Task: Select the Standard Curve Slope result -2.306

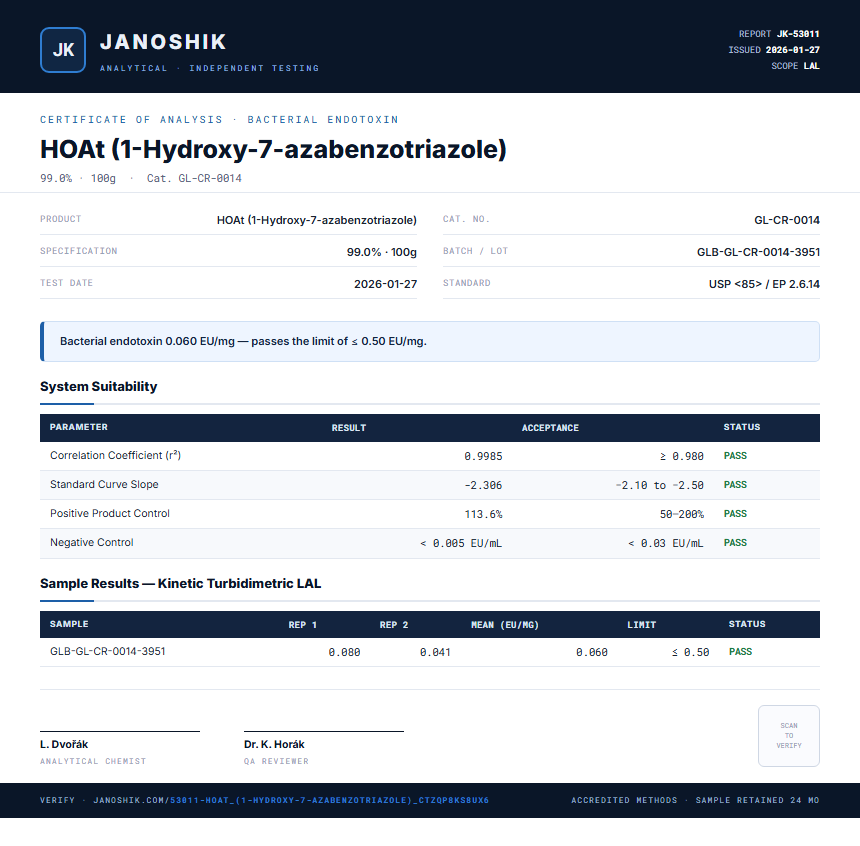Action: point(483,486)
